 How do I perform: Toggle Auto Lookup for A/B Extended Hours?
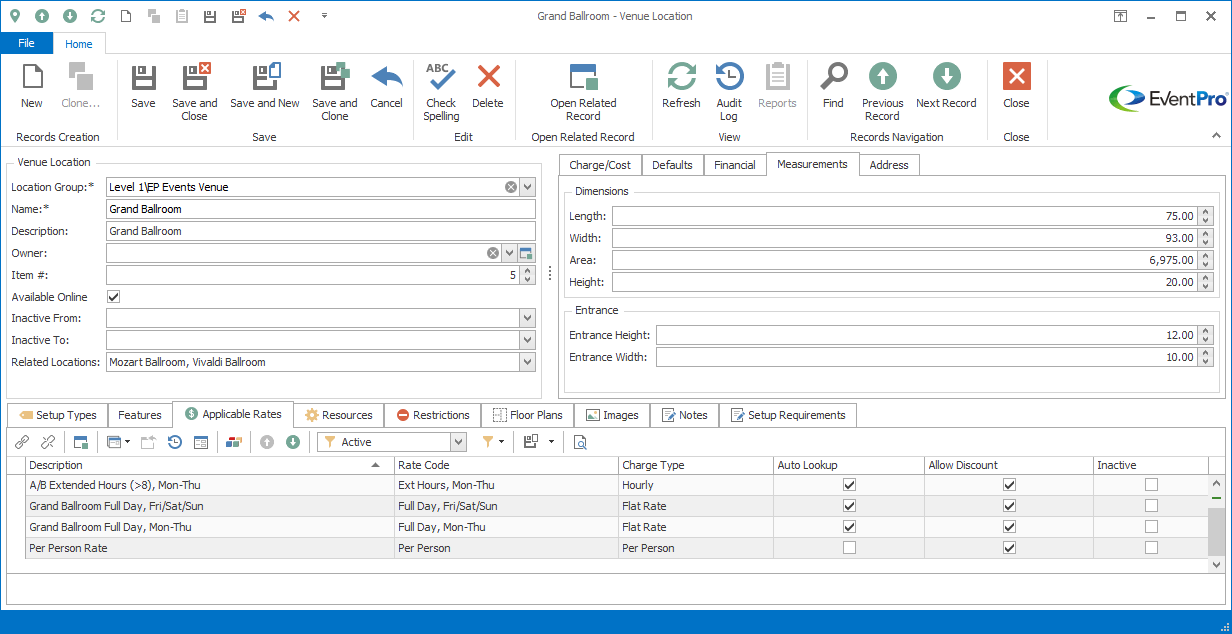[850, 485]
